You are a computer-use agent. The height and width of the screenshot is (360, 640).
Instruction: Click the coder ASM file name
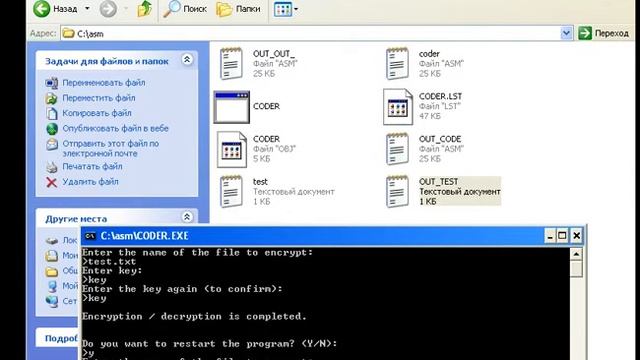(429, 54)
